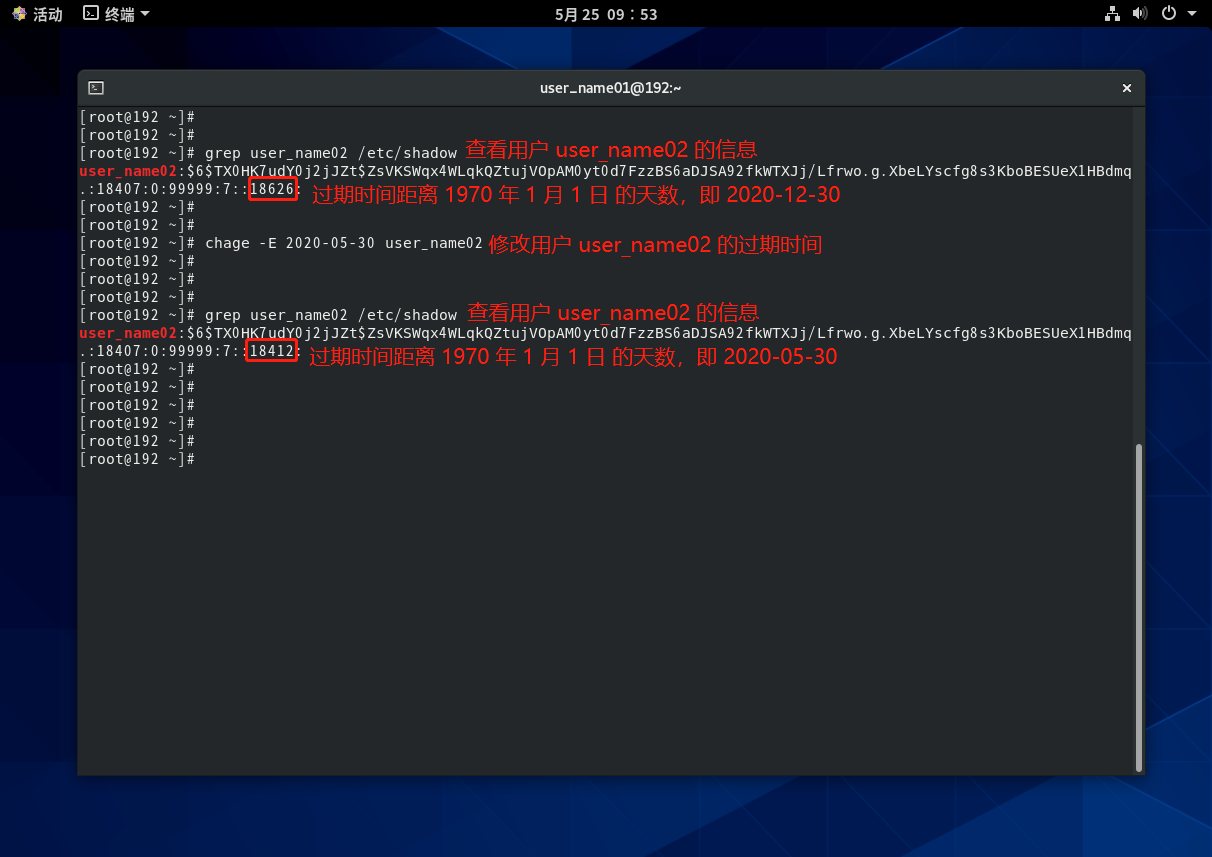Click the volume speaker icon
This screenshot has height=857, width=1212.
point(1139,14)
